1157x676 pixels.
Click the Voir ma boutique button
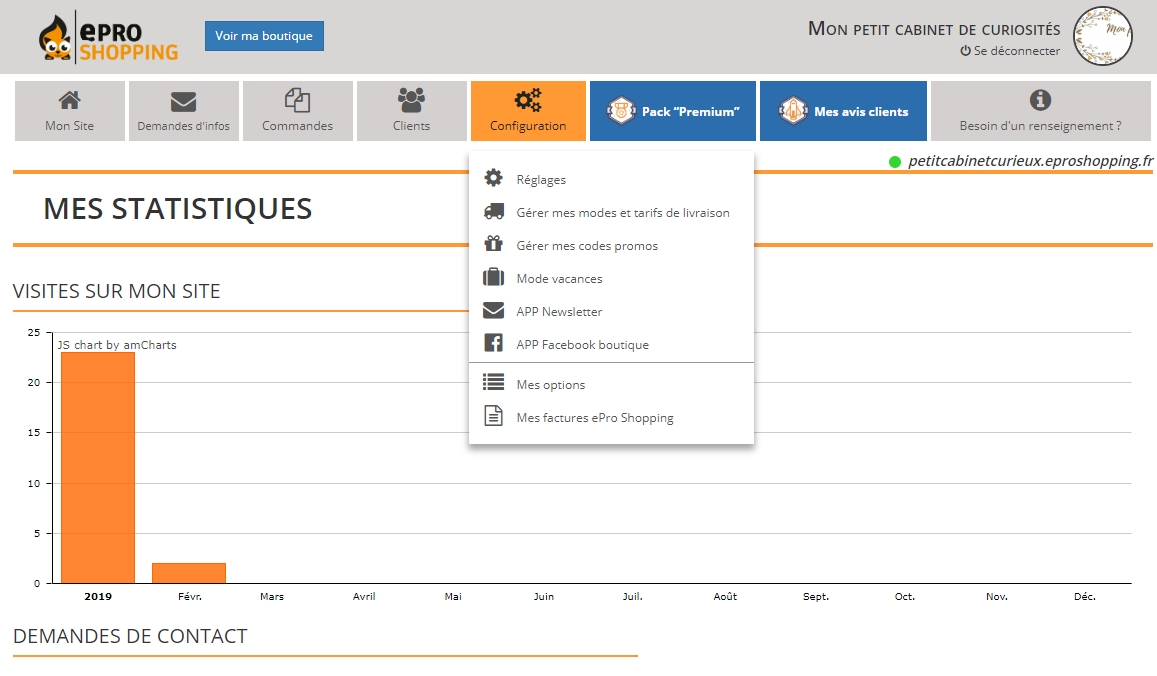click(264, 36)
